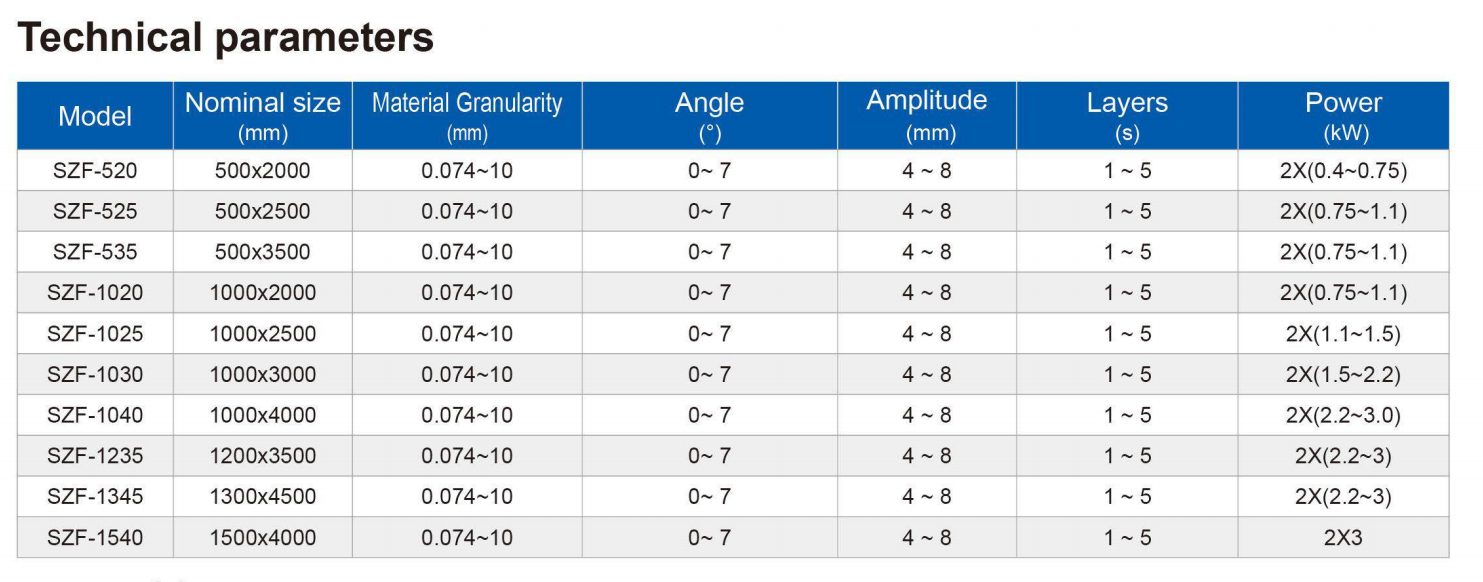This screenshot has width=1483, height=582.
Task: Click the Amplitude column header
Action: 927,116
